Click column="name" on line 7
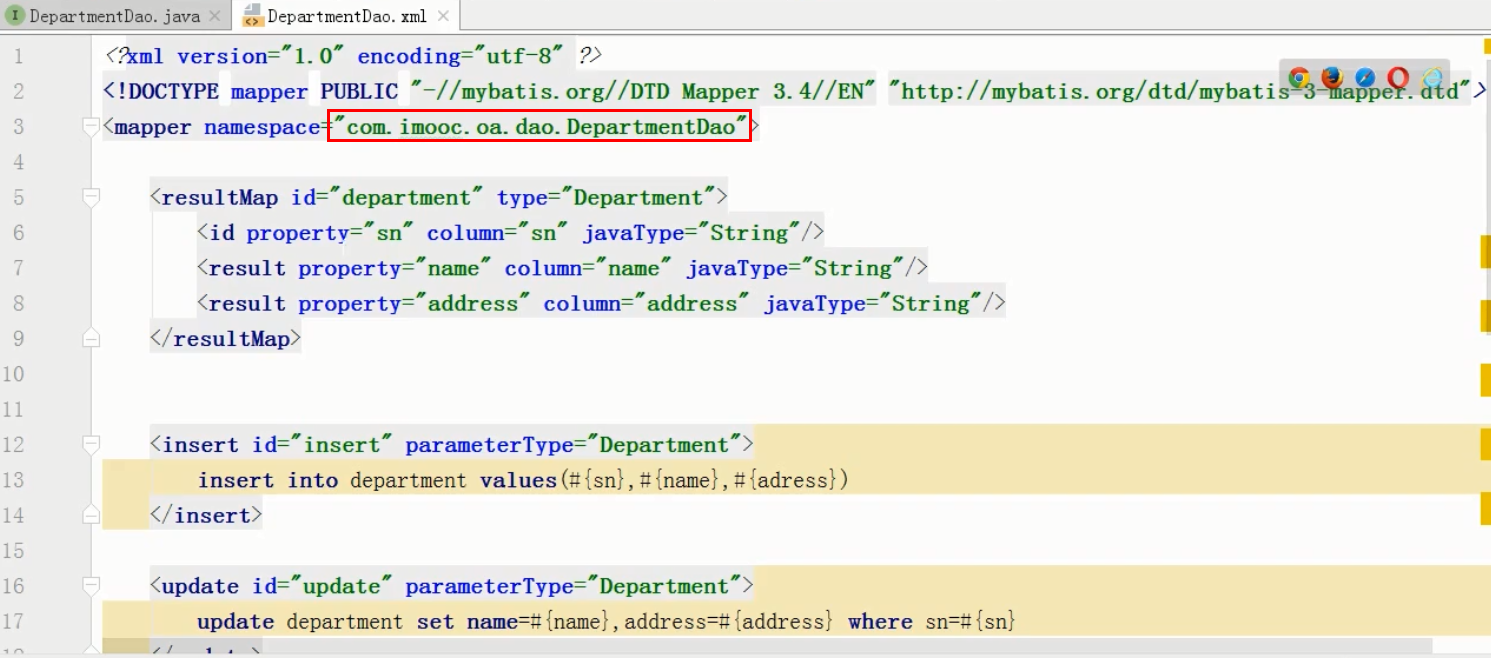Screen dimensions: 1491x658 pos(590,268)
